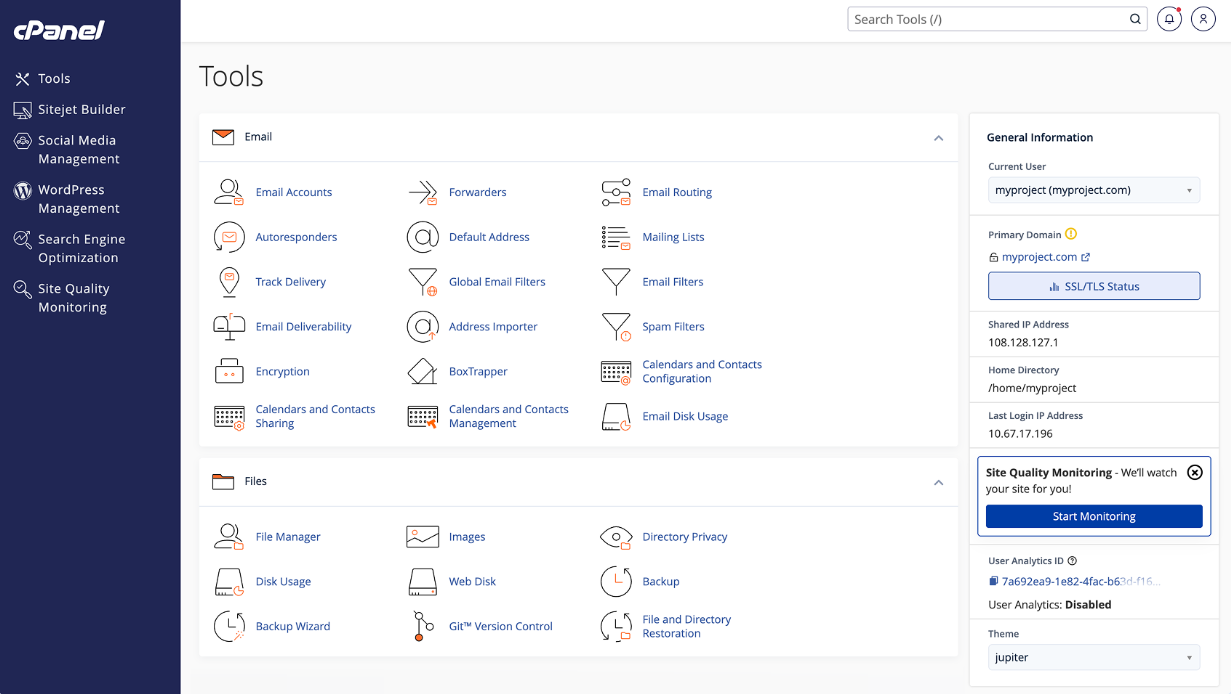Viewport: 1231px width, 694px height.
Task: Click the Email Deliverability mailbox icon
Action: coord(229,327)
